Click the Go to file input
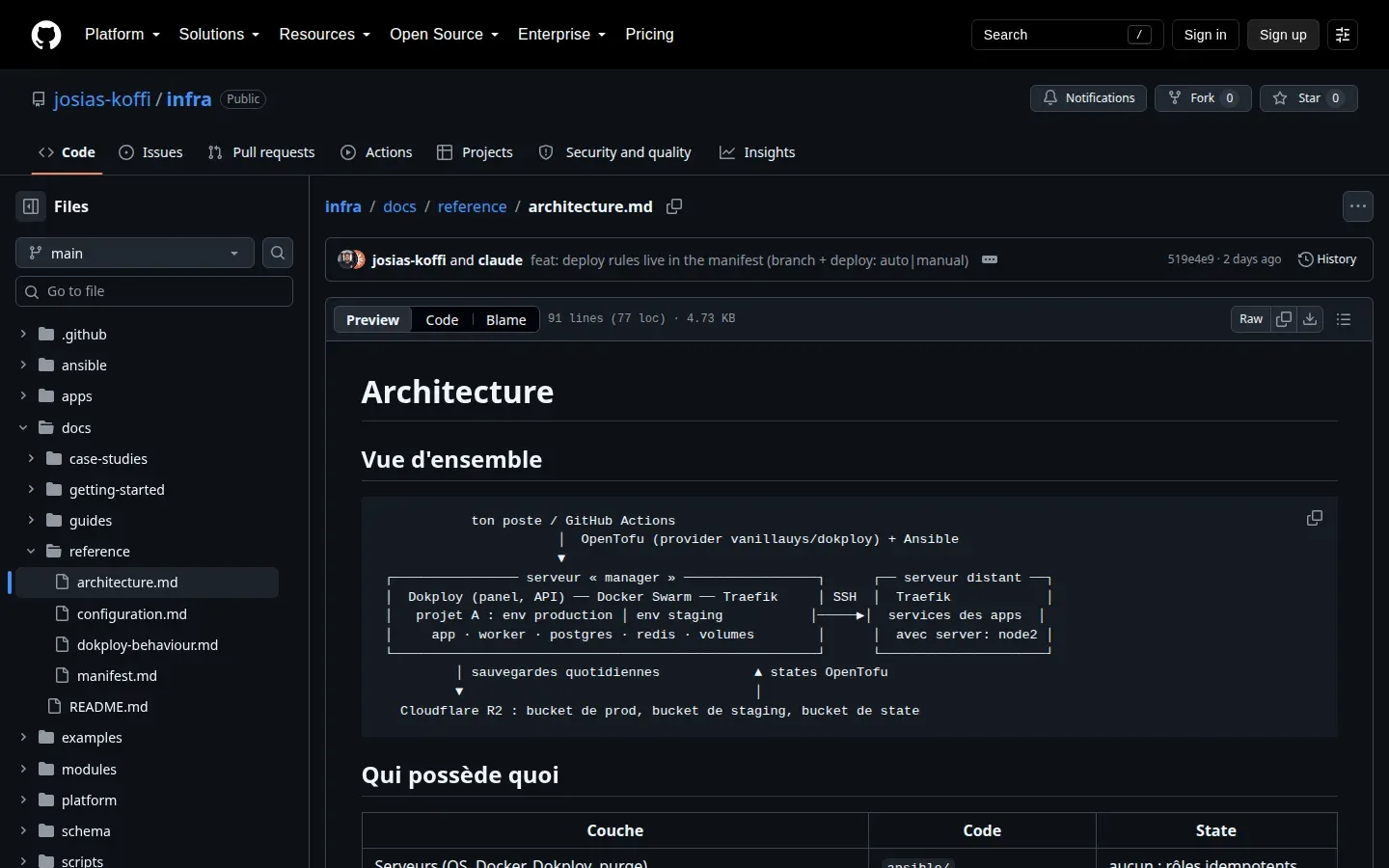Image resolution: width=1389 pixels, height=868 pixels. [x=154, y=291]
